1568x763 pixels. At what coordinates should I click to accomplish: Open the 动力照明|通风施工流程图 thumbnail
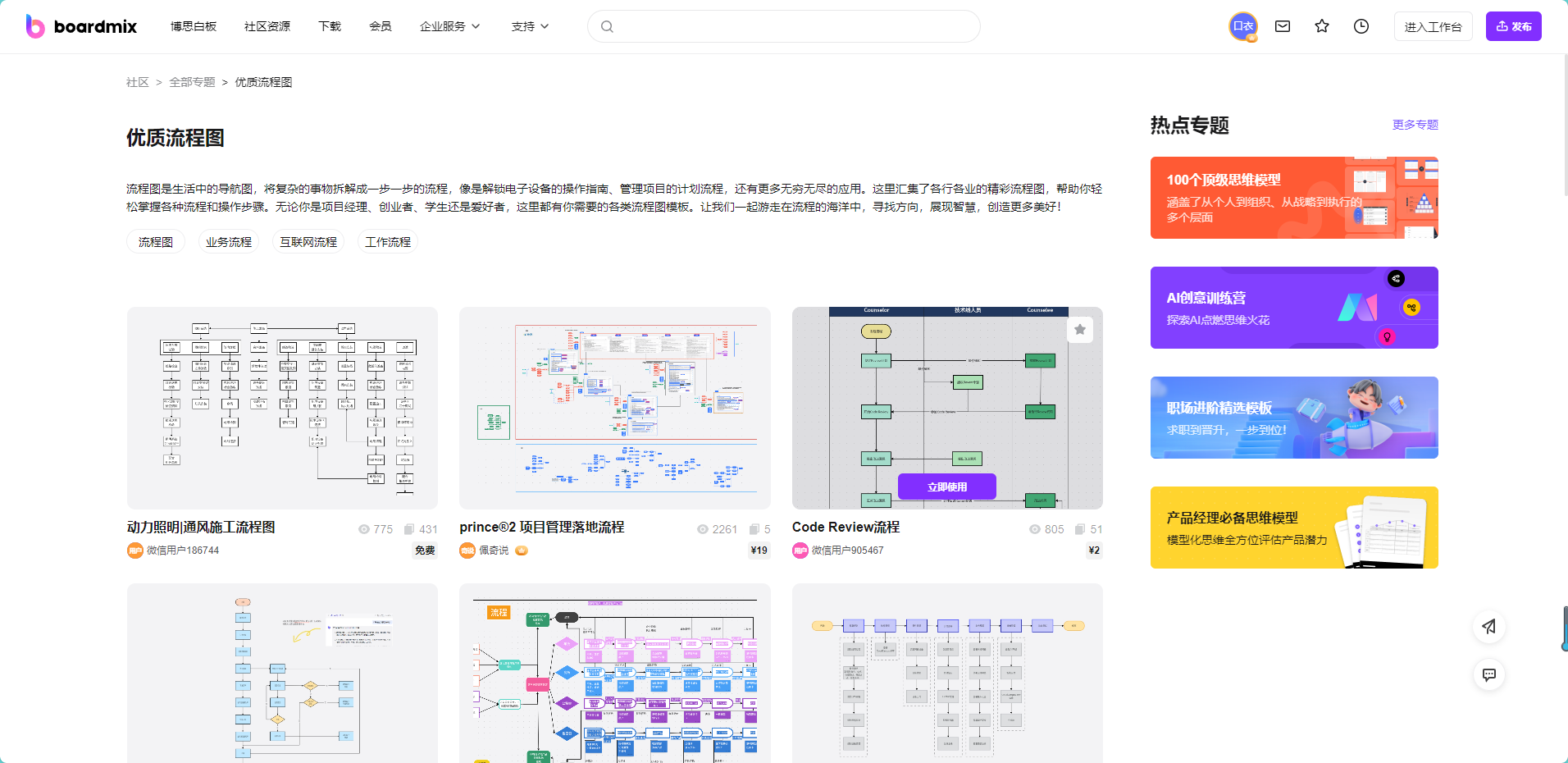[x=282, y=408]
